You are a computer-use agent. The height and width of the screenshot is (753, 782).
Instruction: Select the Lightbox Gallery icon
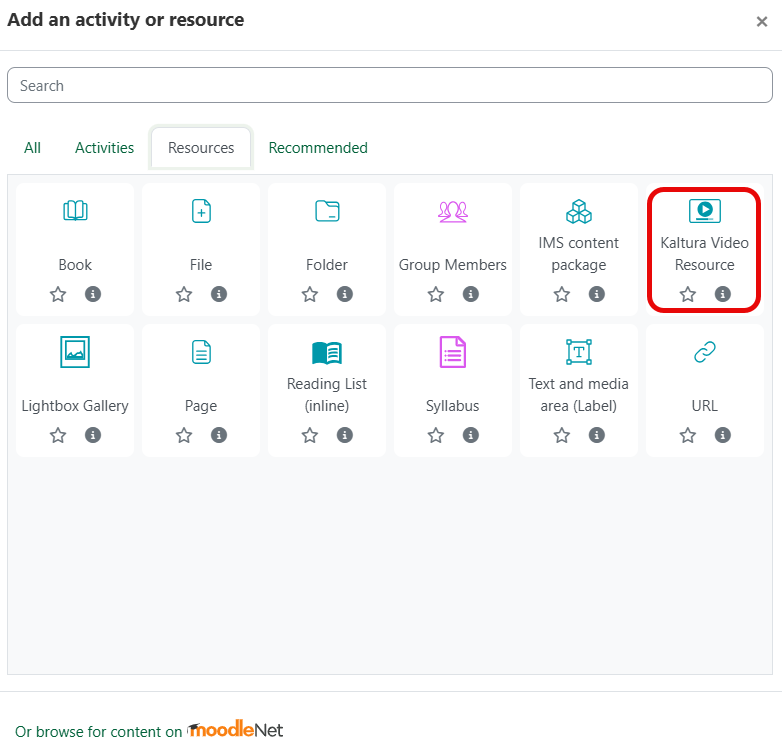coord(75,352)
